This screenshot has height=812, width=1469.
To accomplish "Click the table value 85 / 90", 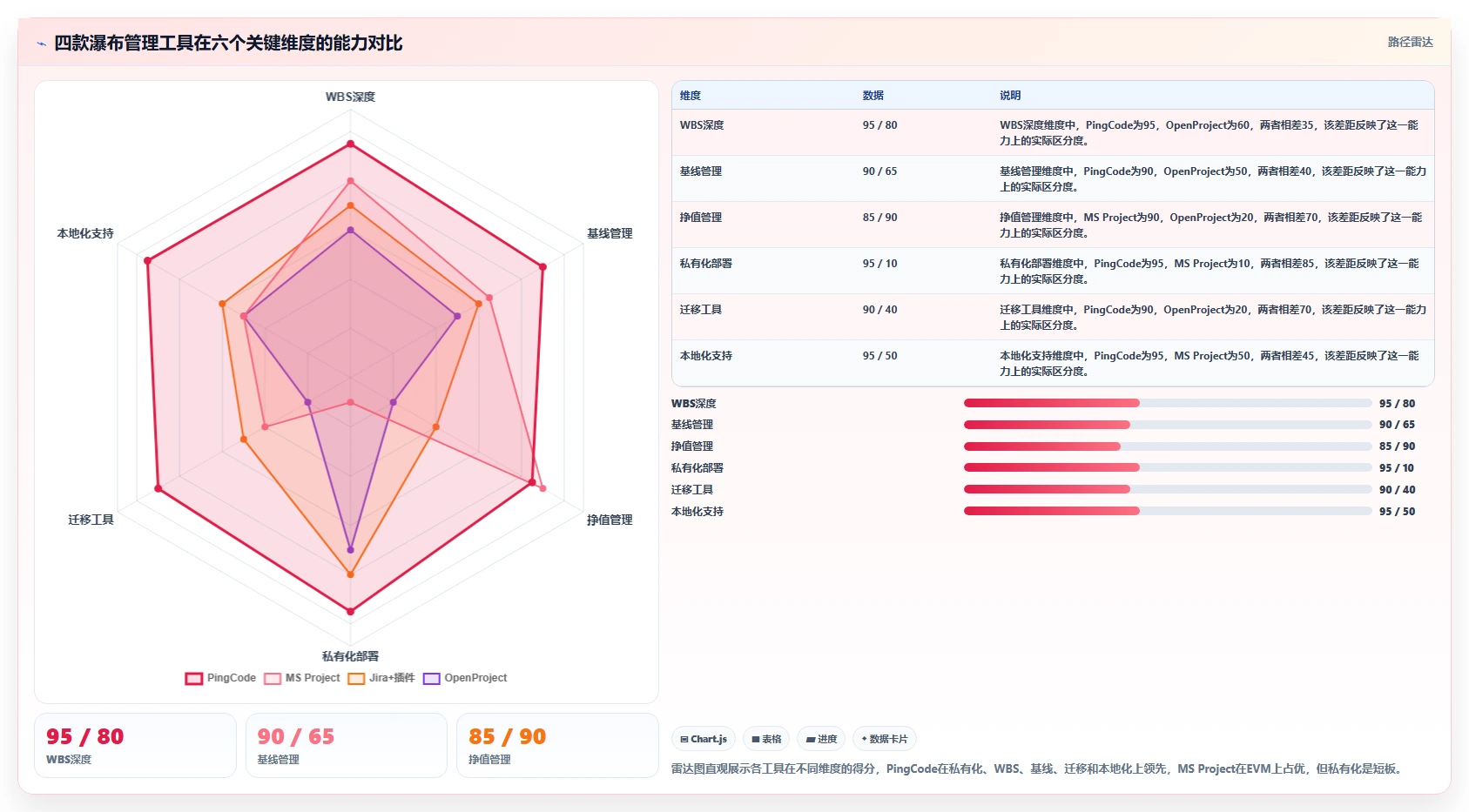I will point(879,218).
